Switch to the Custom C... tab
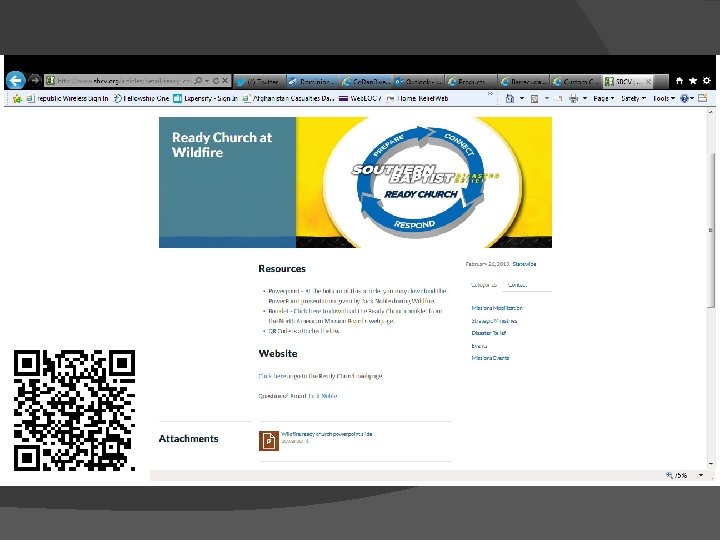Viewport: 720px width, 540px height. click(576, 81)
